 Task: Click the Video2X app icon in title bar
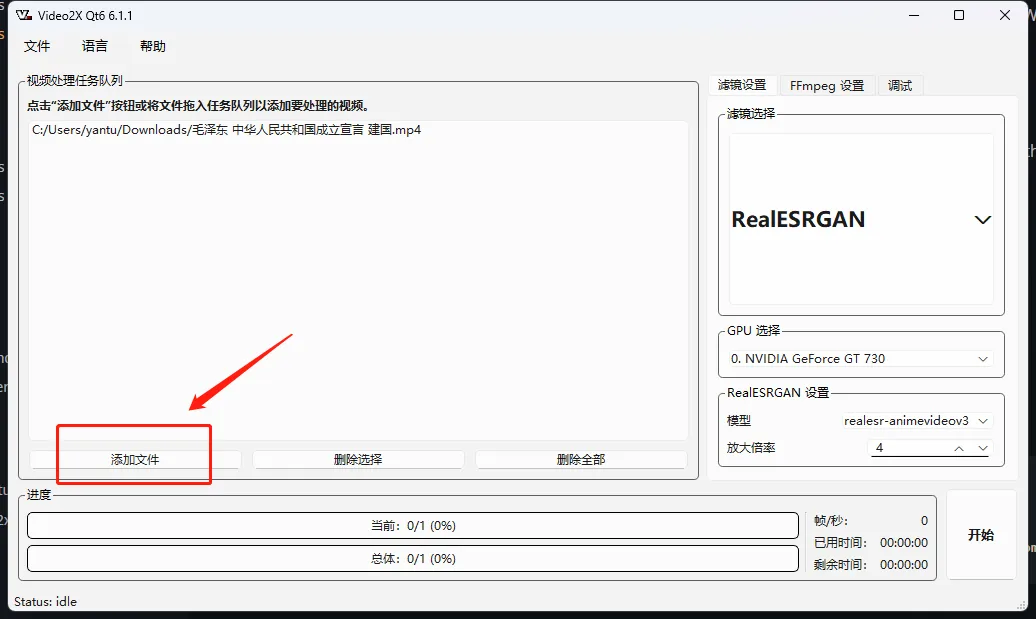click(24, 15)
